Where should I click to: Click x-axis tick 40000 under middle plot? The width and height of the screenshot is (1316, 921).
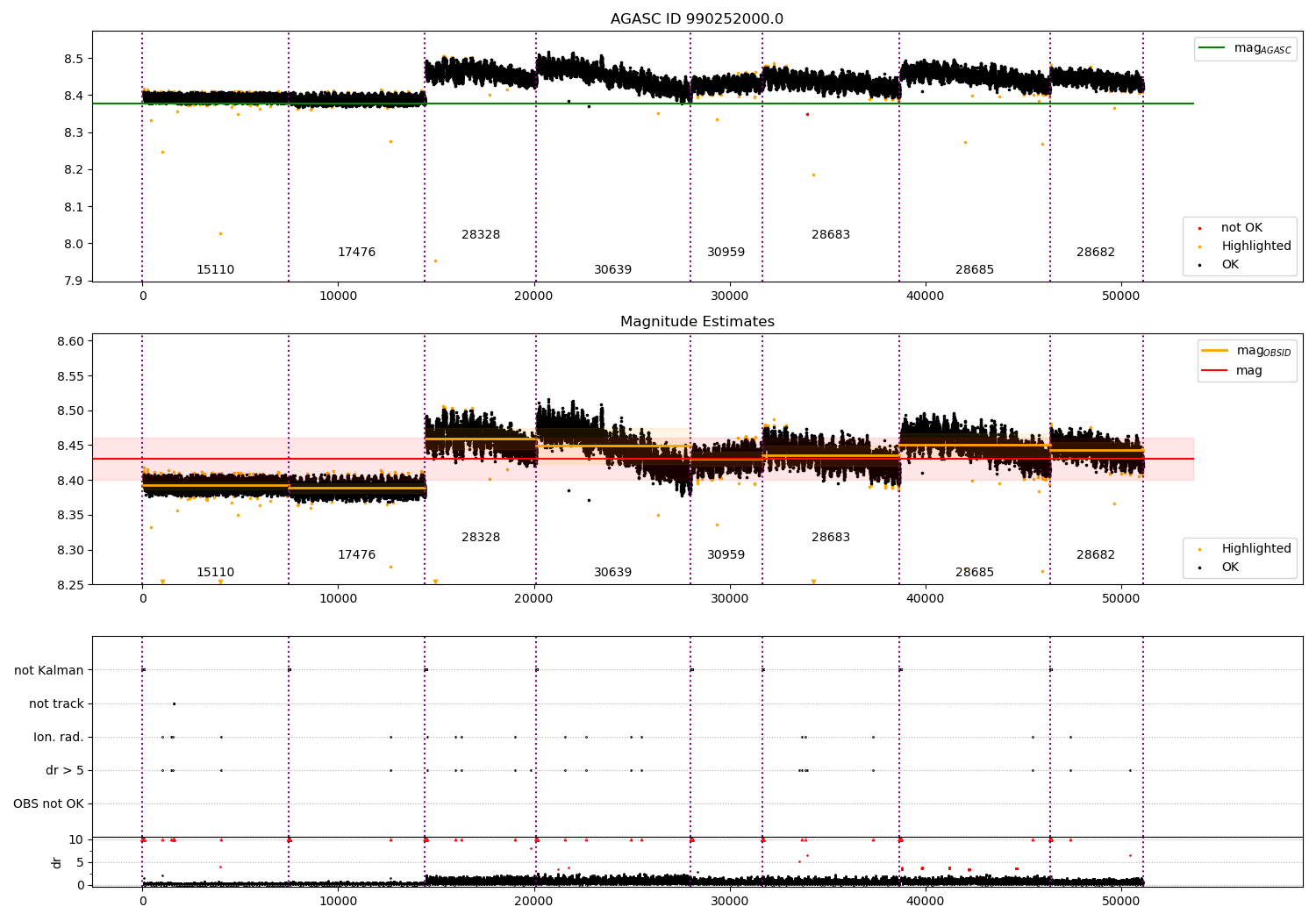[x=925, y=599]
